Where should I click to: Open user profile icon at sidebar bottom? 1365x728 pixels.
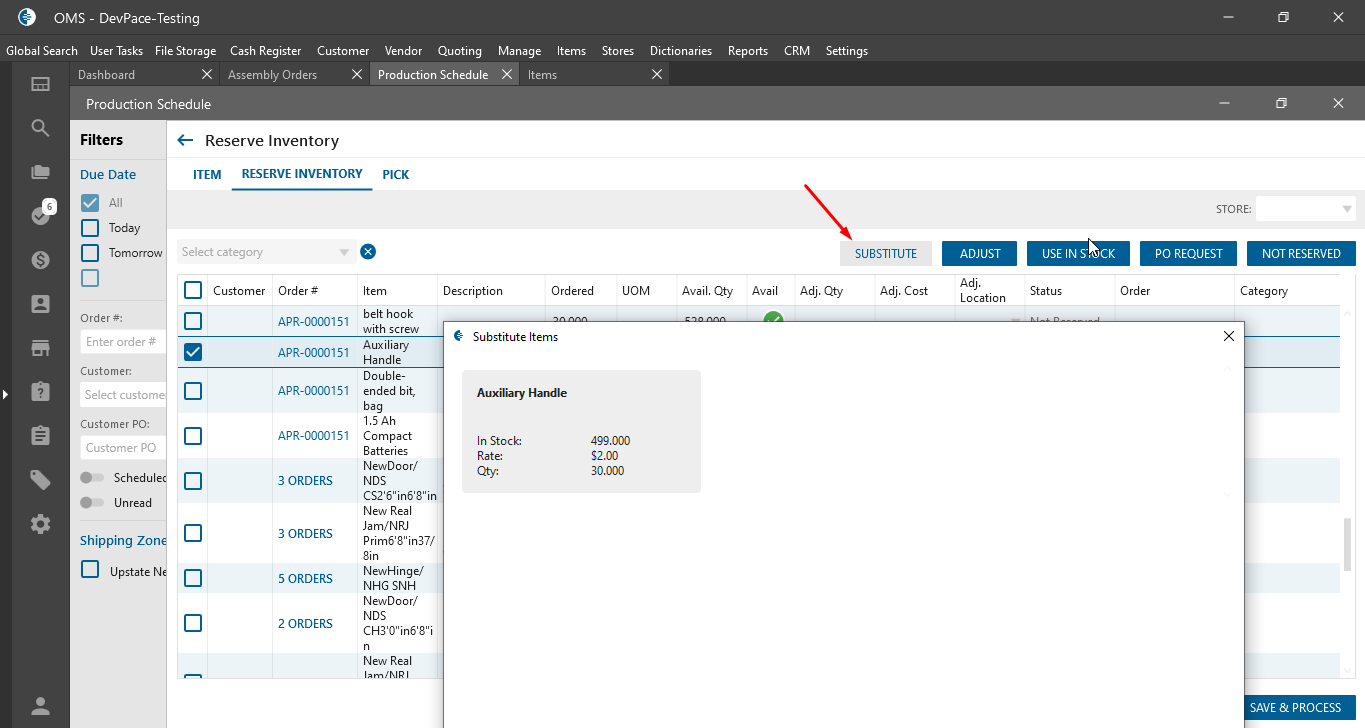(x=40, y=706)
